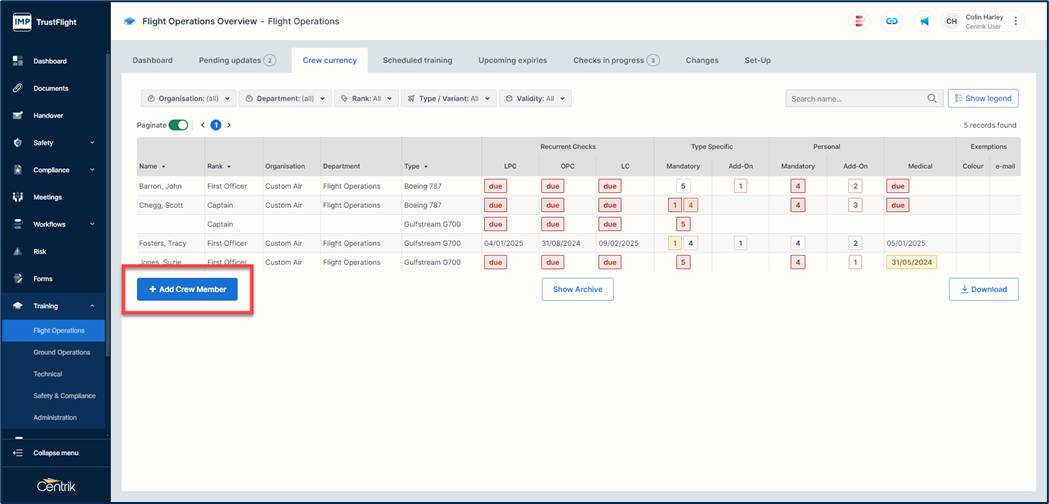Go to the next page arrow
The width and height of the screenshot is (1049, 504).
click(229, 125)
